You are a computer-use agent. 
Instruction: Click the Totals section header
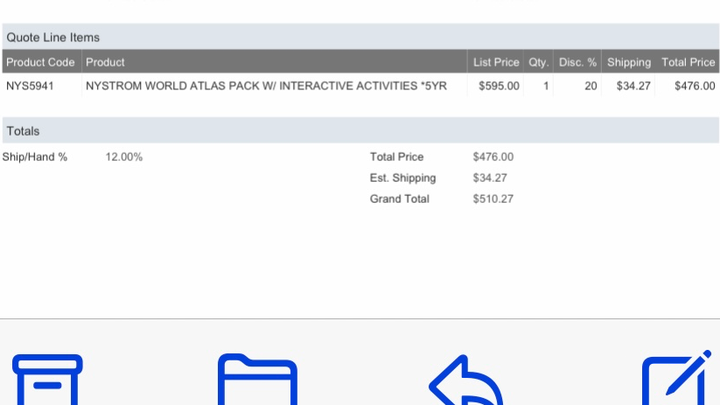pos(23,131)
